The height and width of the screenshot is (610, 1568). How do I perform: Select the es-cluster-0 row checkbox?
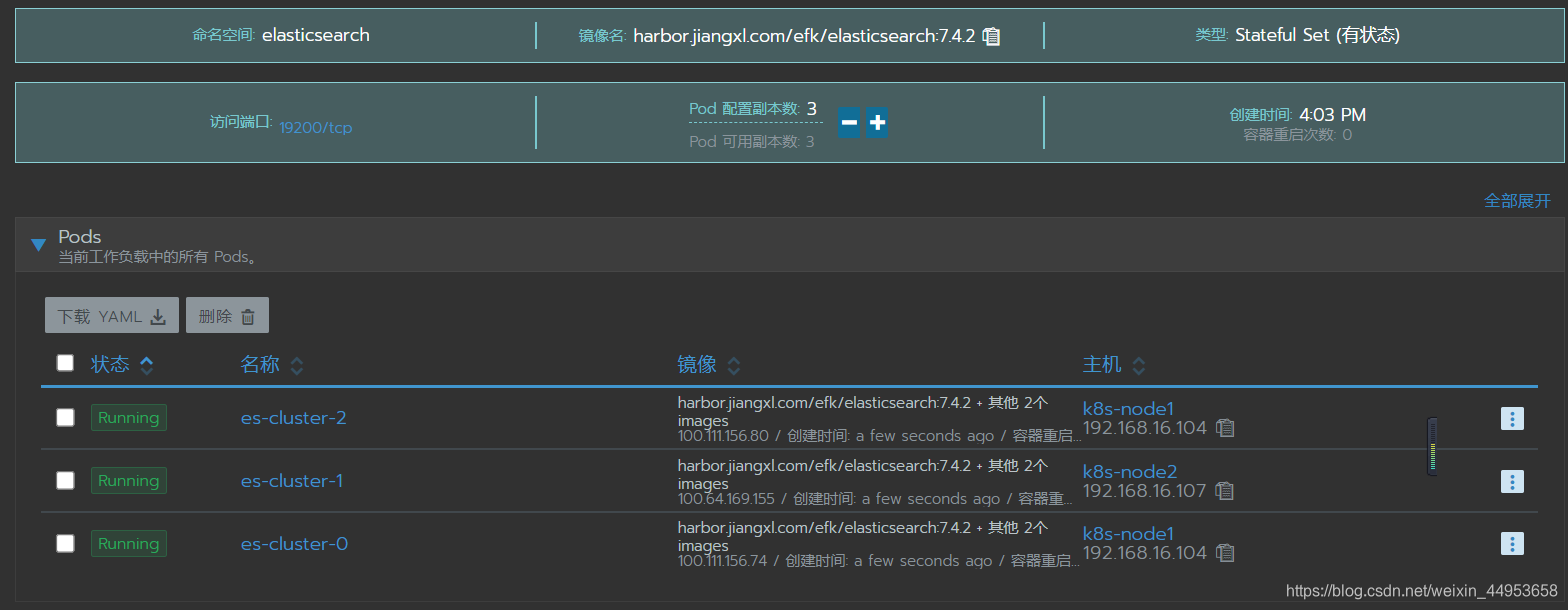coord(65,544)
